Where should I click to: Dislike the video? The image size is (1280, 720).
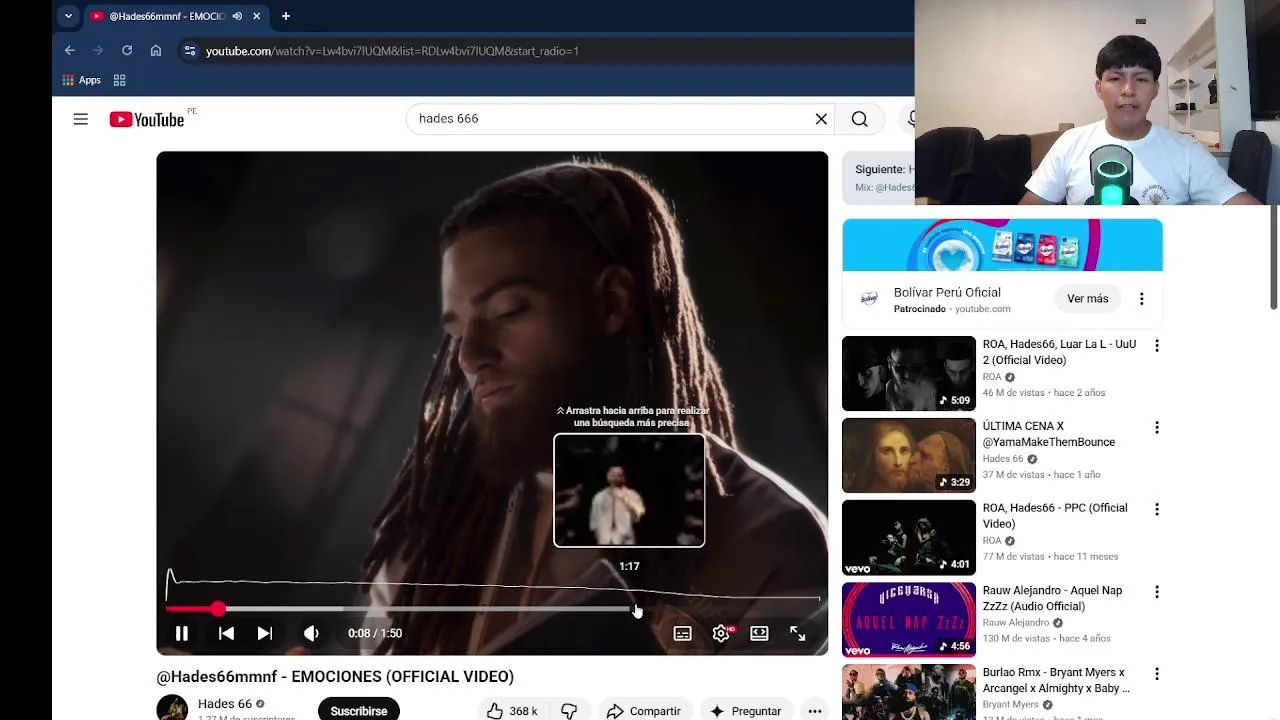coord(569,710)
